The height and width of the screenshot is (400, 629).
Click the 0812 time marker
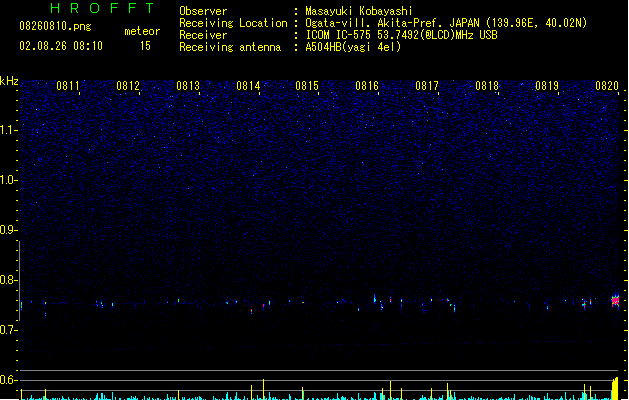(x=128, y=86)
